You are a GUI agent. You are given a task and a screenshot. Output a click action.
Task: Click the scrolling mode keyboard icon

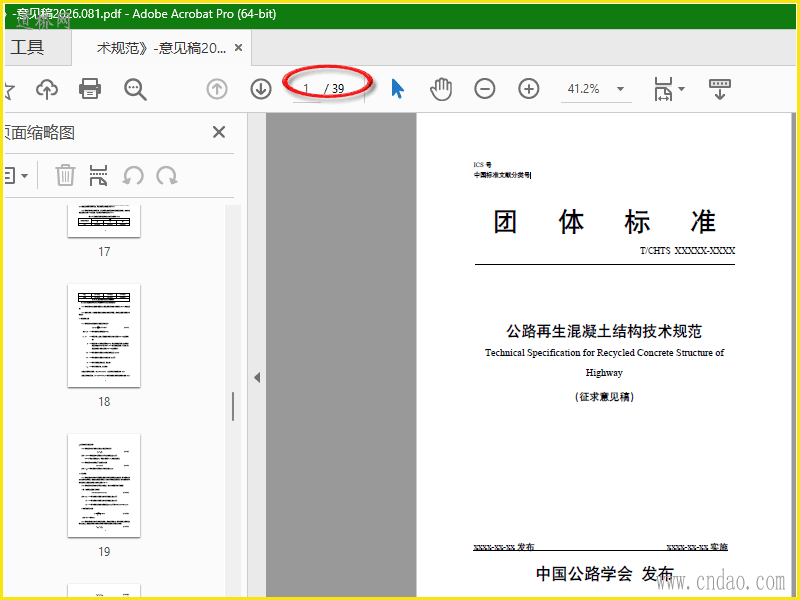pyautogui.click(x=720, y=89)
